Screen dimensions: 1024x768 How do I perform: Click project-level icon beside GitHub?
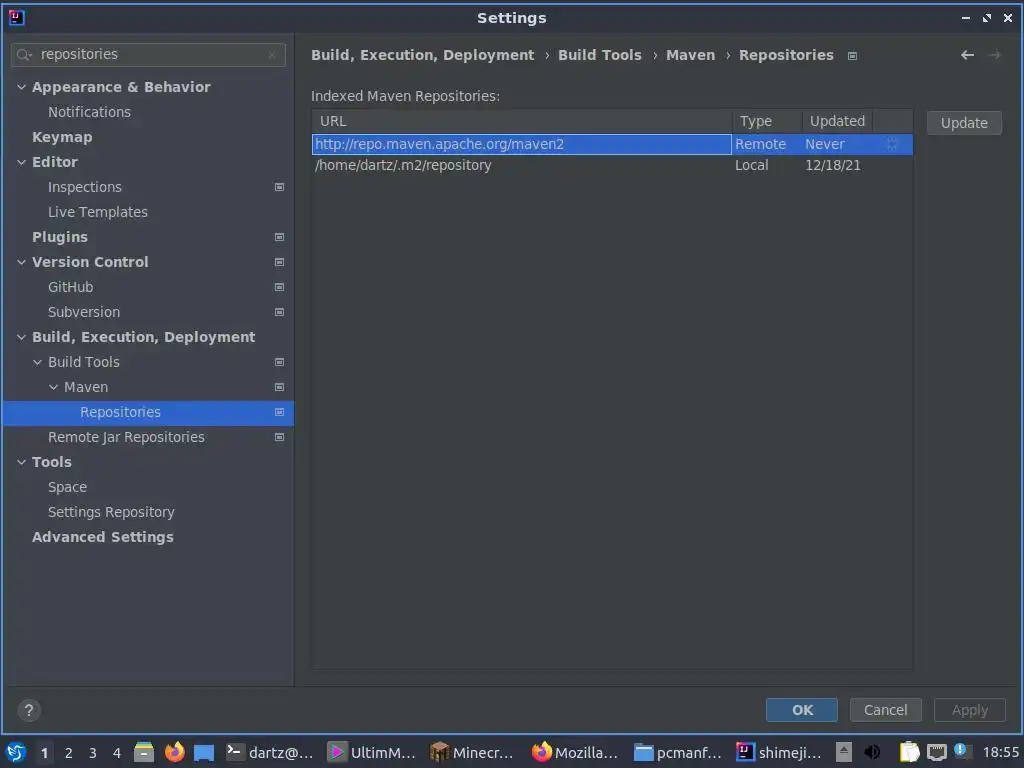pyautogui.click(x=280, y=287)
